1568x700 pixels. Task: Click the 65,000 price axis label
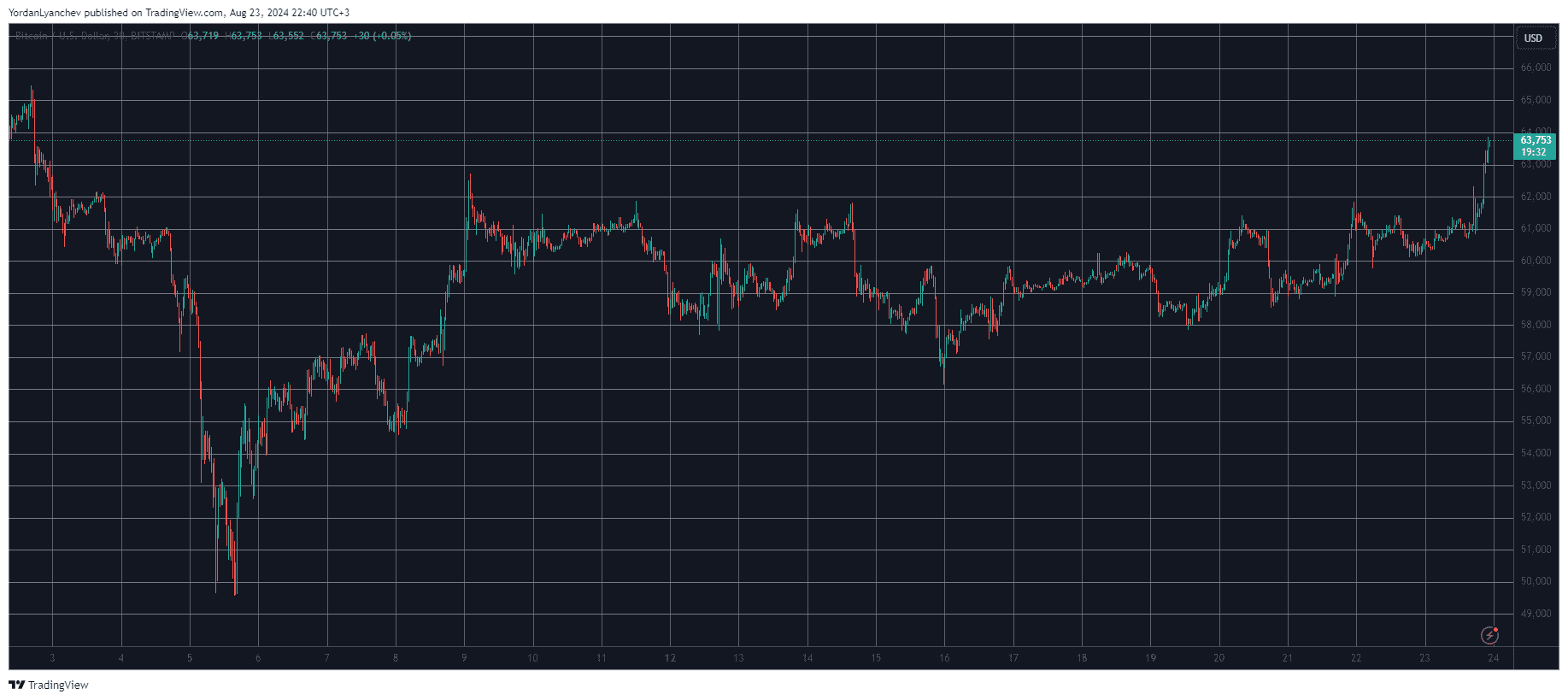[1536, 100]
